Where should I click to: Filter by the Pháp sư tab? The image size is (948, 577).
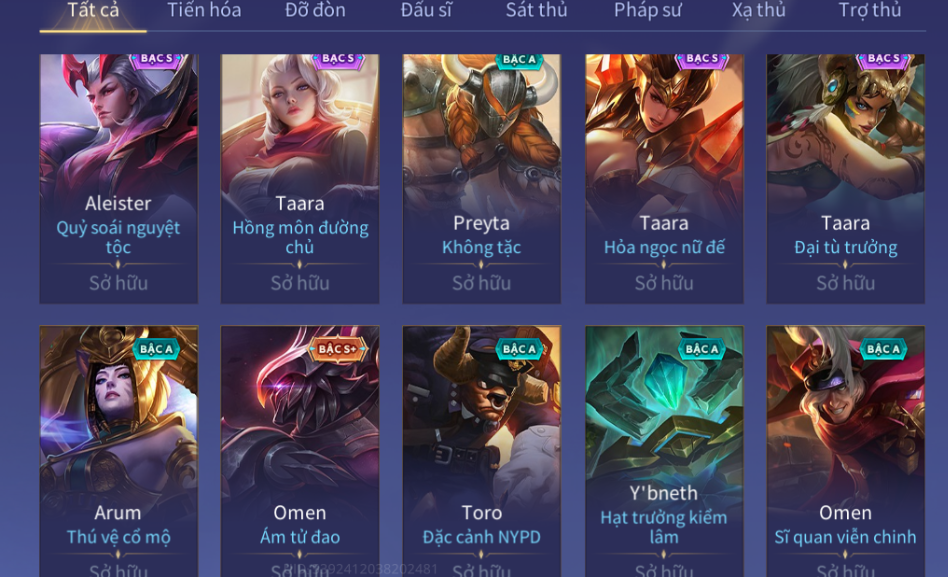[x=648, y=10]
